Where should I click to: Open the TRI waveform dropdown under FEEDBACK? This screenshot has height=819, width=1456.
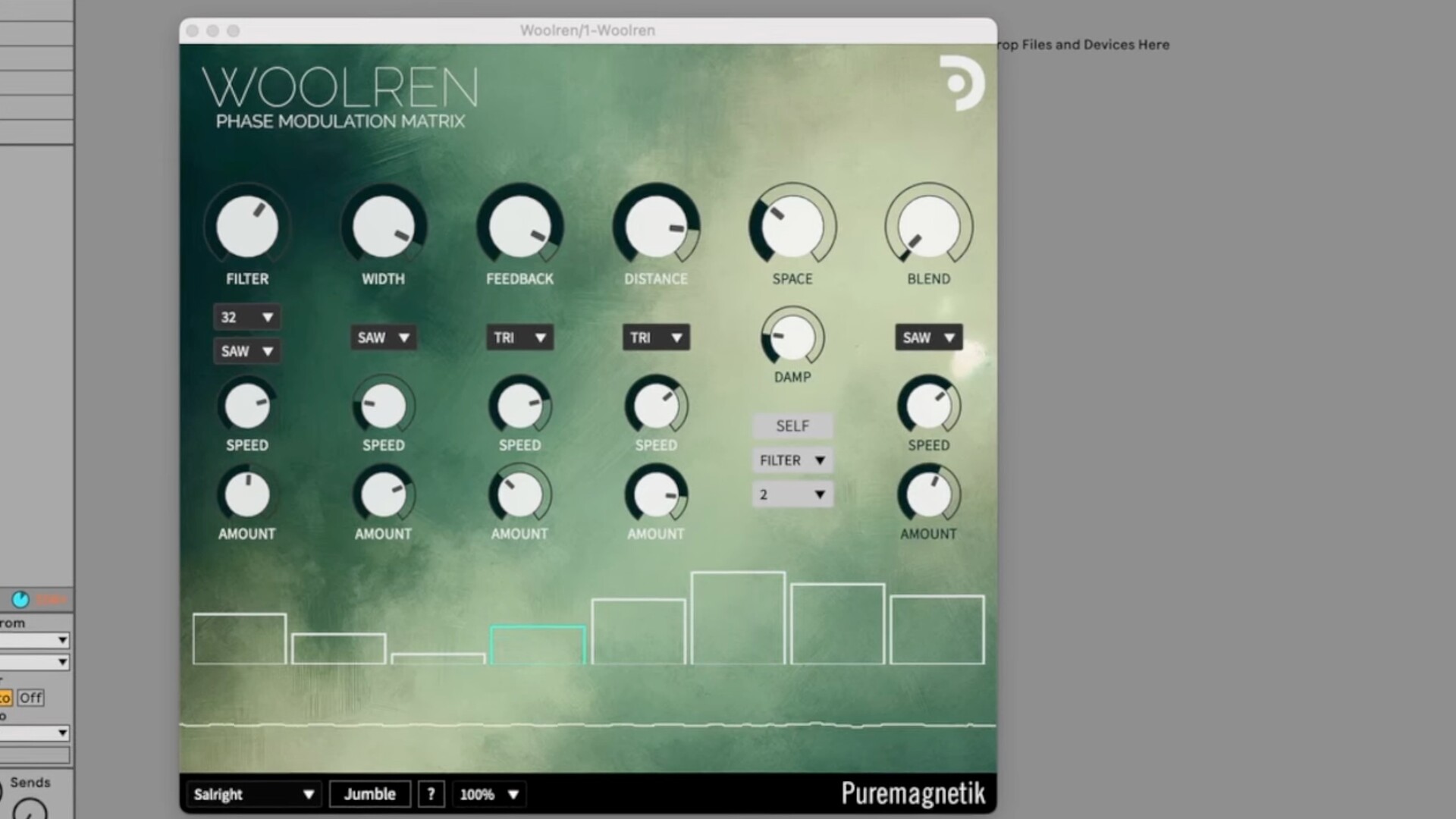[x=519, y=337]
